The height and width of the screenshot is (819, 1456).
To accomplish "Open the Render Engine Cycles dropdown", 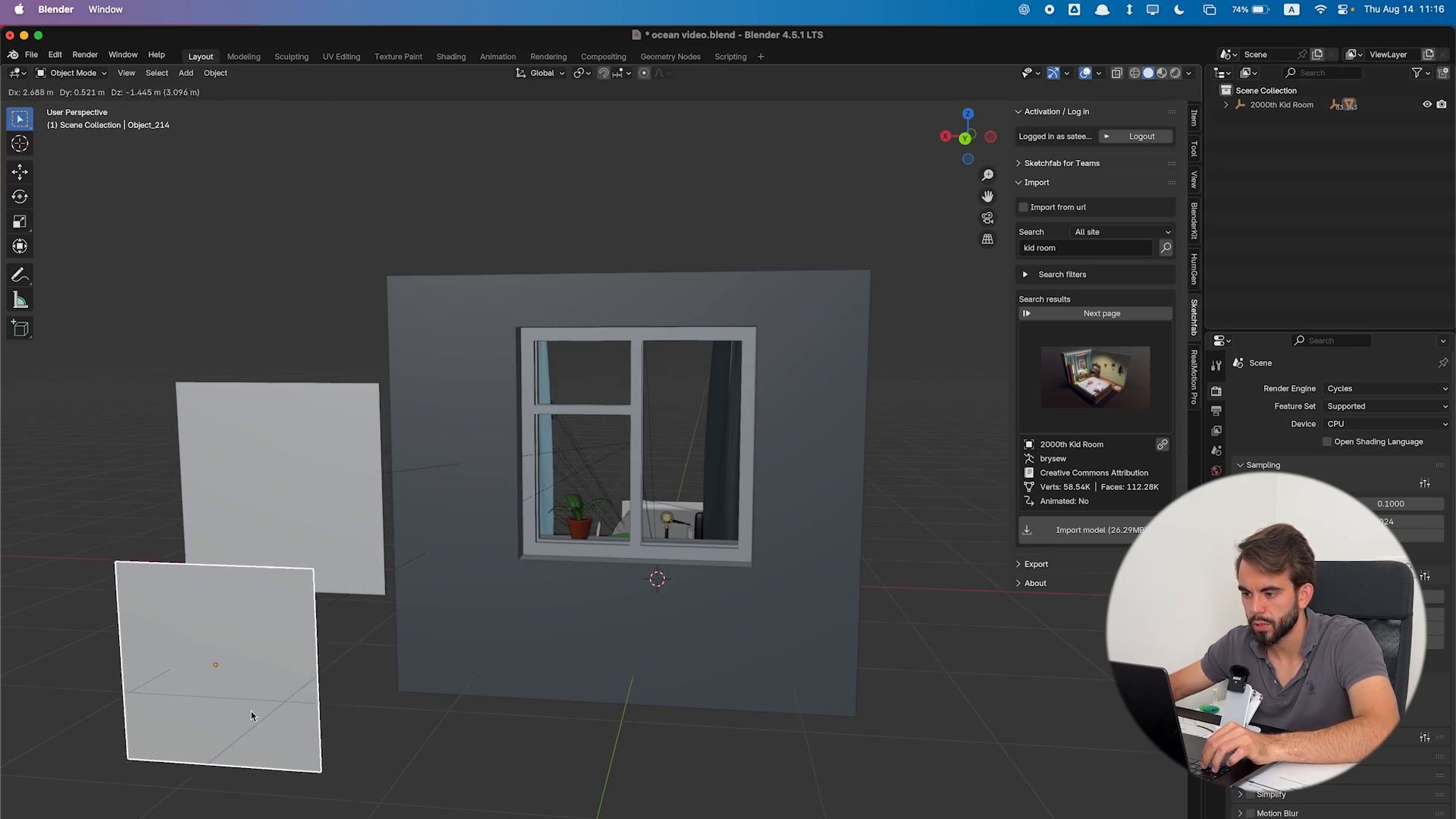I will click(x=1386, y=388).
